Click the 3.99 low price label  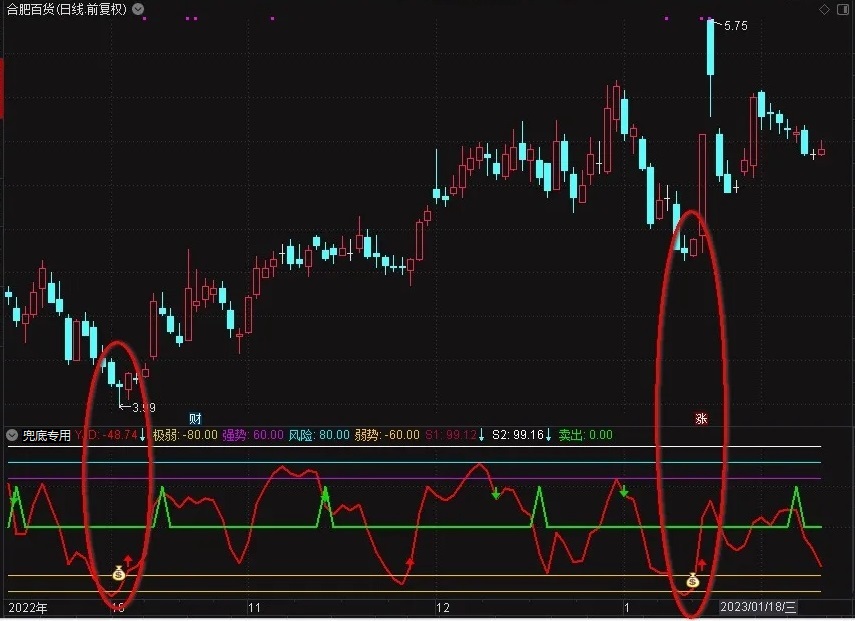143,407
